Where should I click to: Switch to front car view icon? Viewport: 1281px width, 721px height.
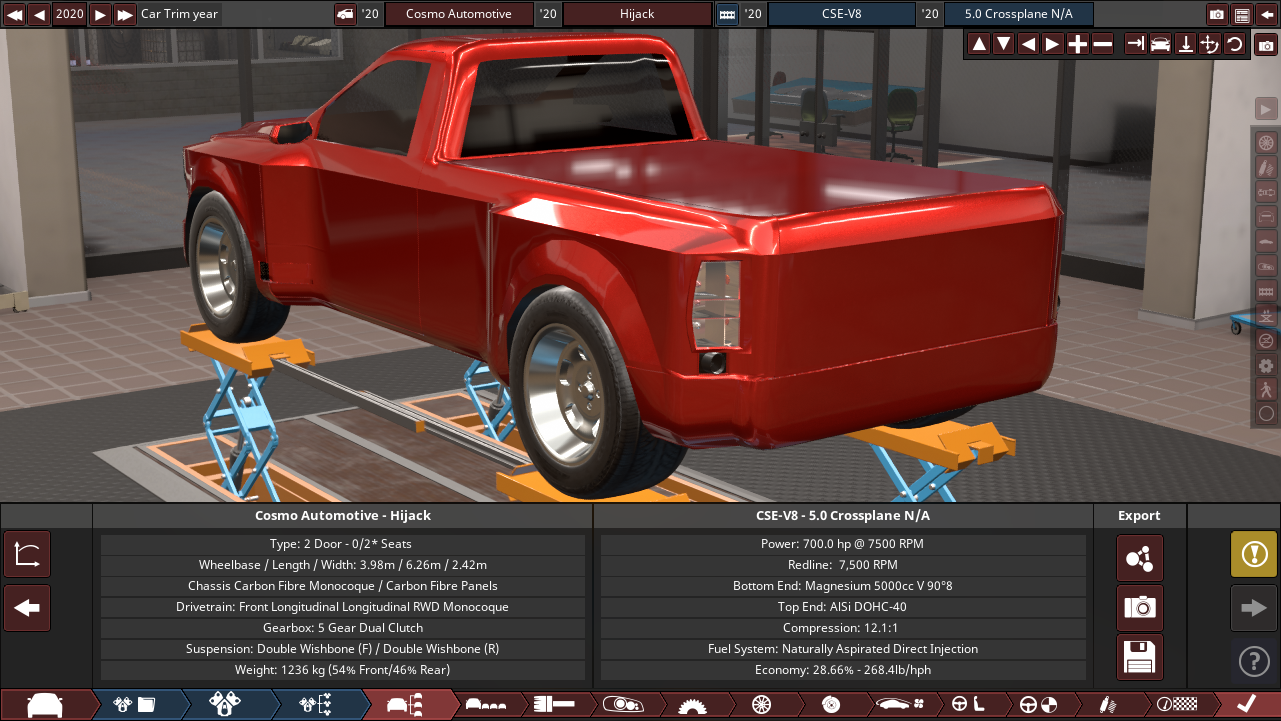point(1160,44)
